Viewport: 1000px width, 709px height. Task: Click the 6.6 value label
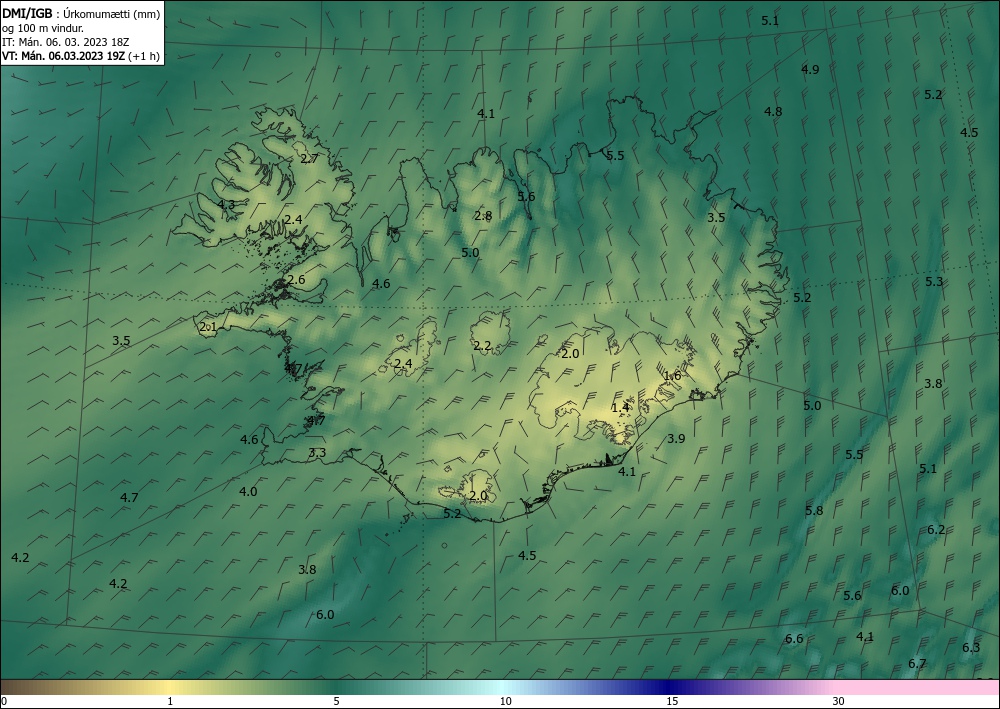coord(794,639)
